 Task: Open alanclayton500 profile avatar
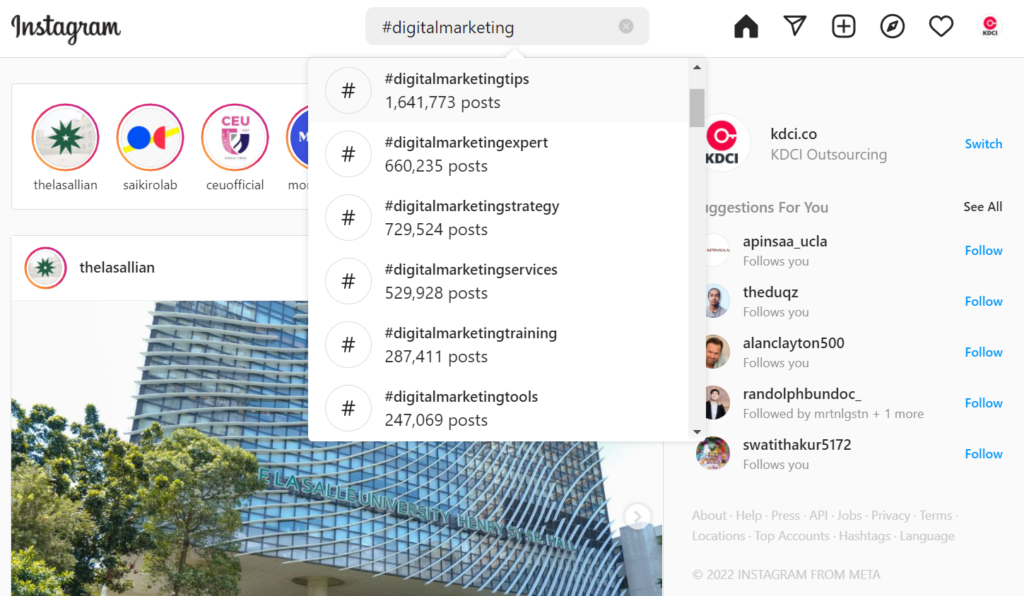tap(717, 353)
